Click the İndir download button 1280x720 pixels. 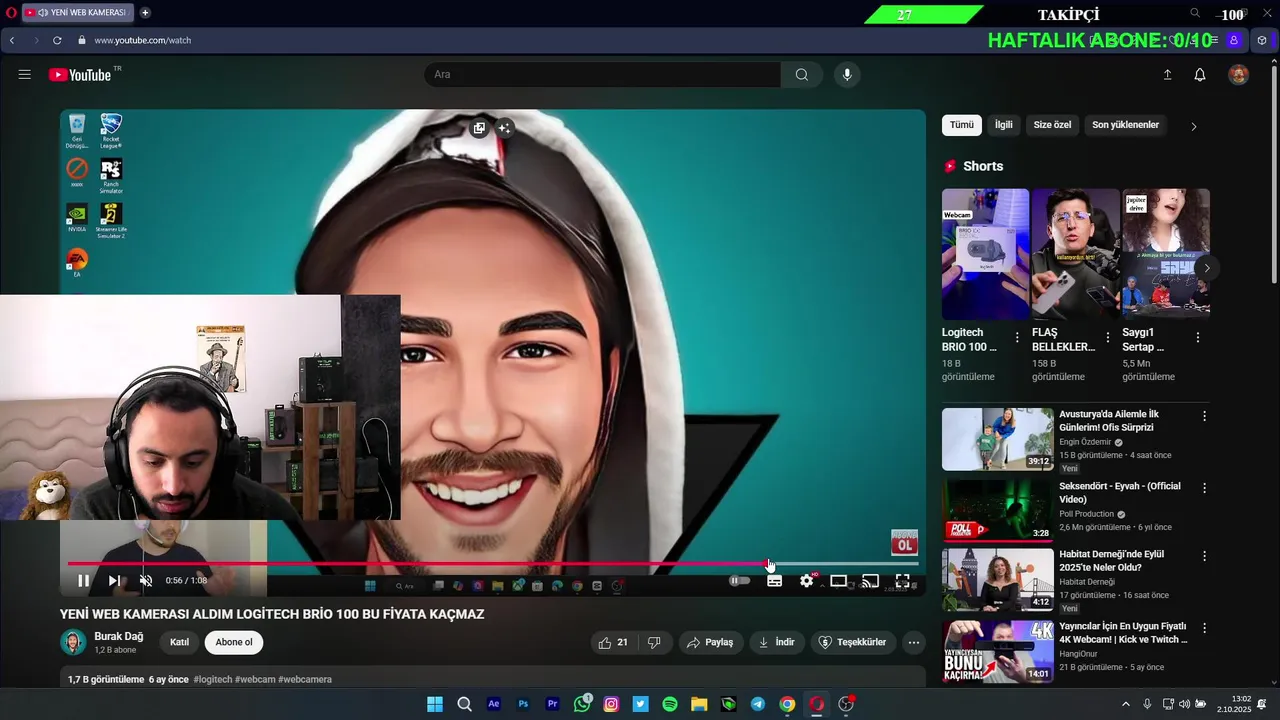[777, 642]
